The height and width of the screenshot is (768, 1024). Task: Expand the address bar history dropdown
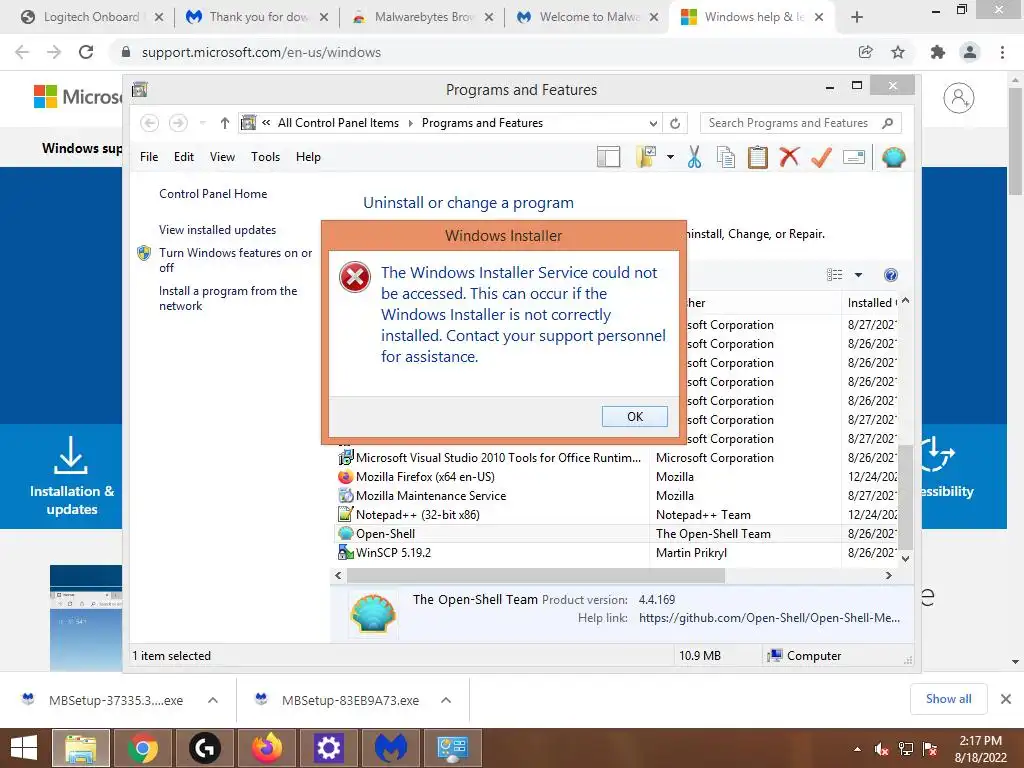point(652,123)
